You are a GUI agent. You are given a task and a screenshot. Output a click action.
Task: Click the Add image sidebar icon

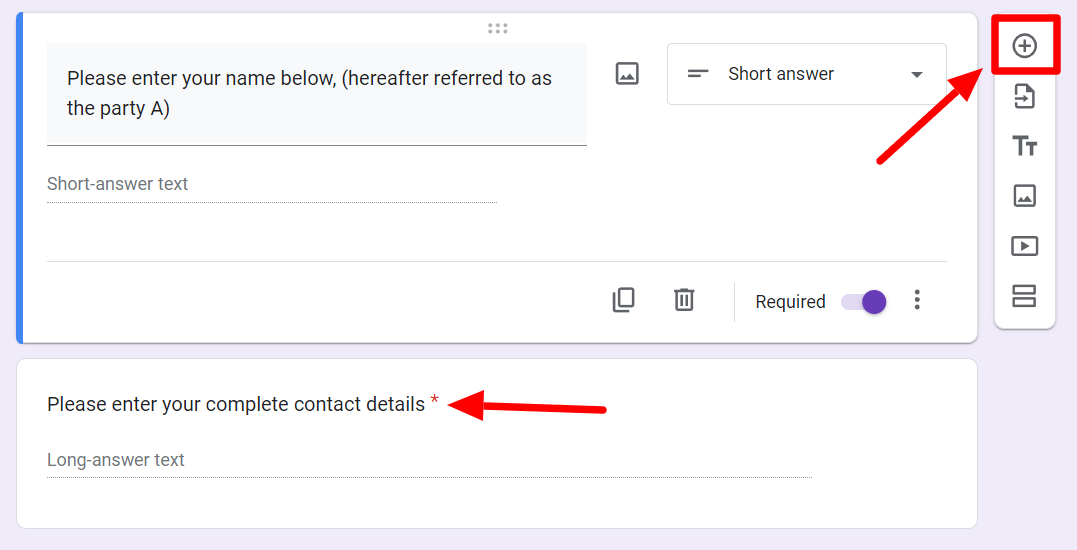1024,196
